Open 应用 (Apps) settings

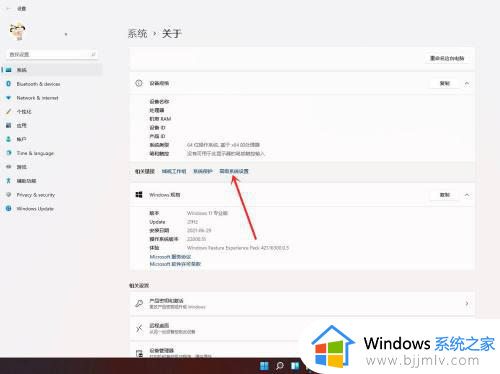click(52, 126)
